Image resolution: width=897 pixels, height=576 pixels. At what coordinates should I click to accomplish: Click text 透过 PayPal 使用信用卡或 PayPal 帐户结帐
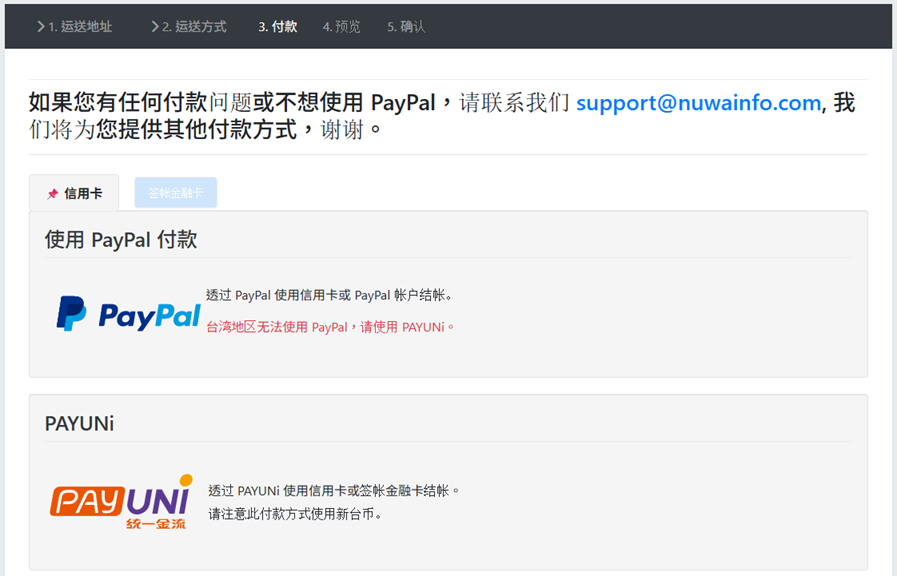[329, 295]
